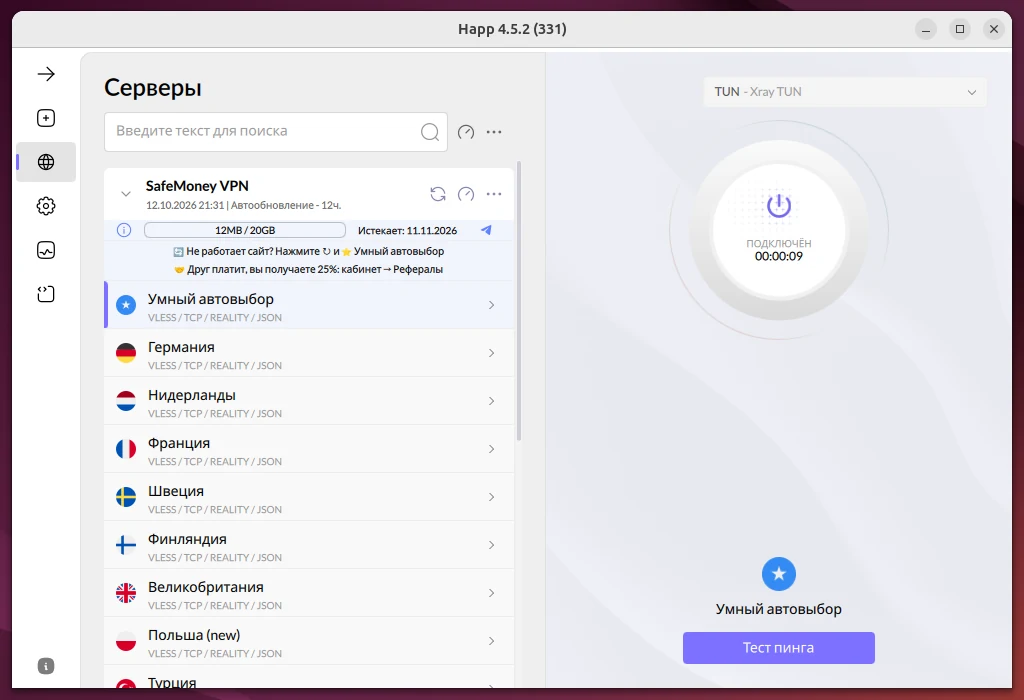Toggle the VPN connection power button
Screen dimensions: 1024x700
[778, 230]
